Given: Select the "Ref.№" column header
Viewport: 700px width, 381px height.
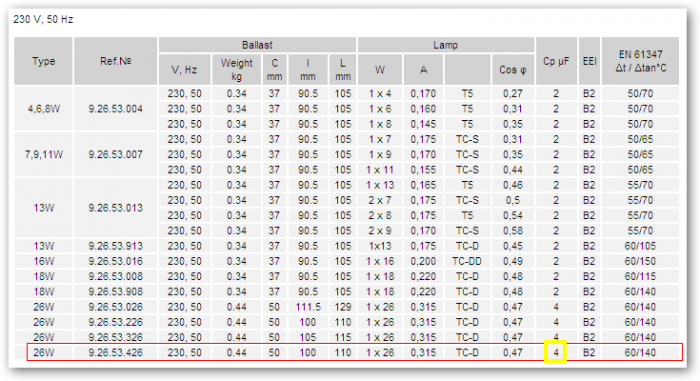Looking at the screenshot, I should tap(115, 61).
